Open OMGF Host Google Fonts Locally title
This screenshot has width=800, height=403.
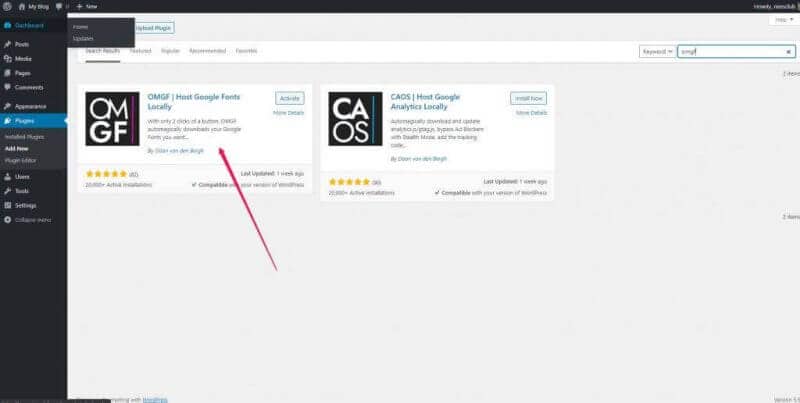(194, 102)
